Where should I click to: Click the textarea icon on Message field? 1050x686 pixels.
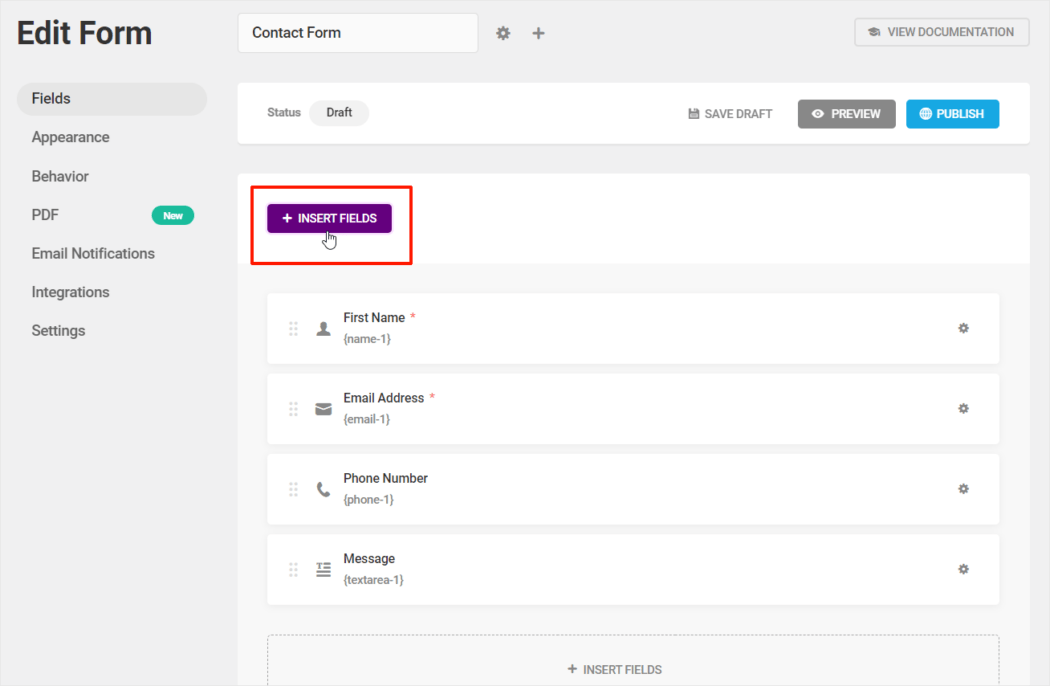click(323, 569)
